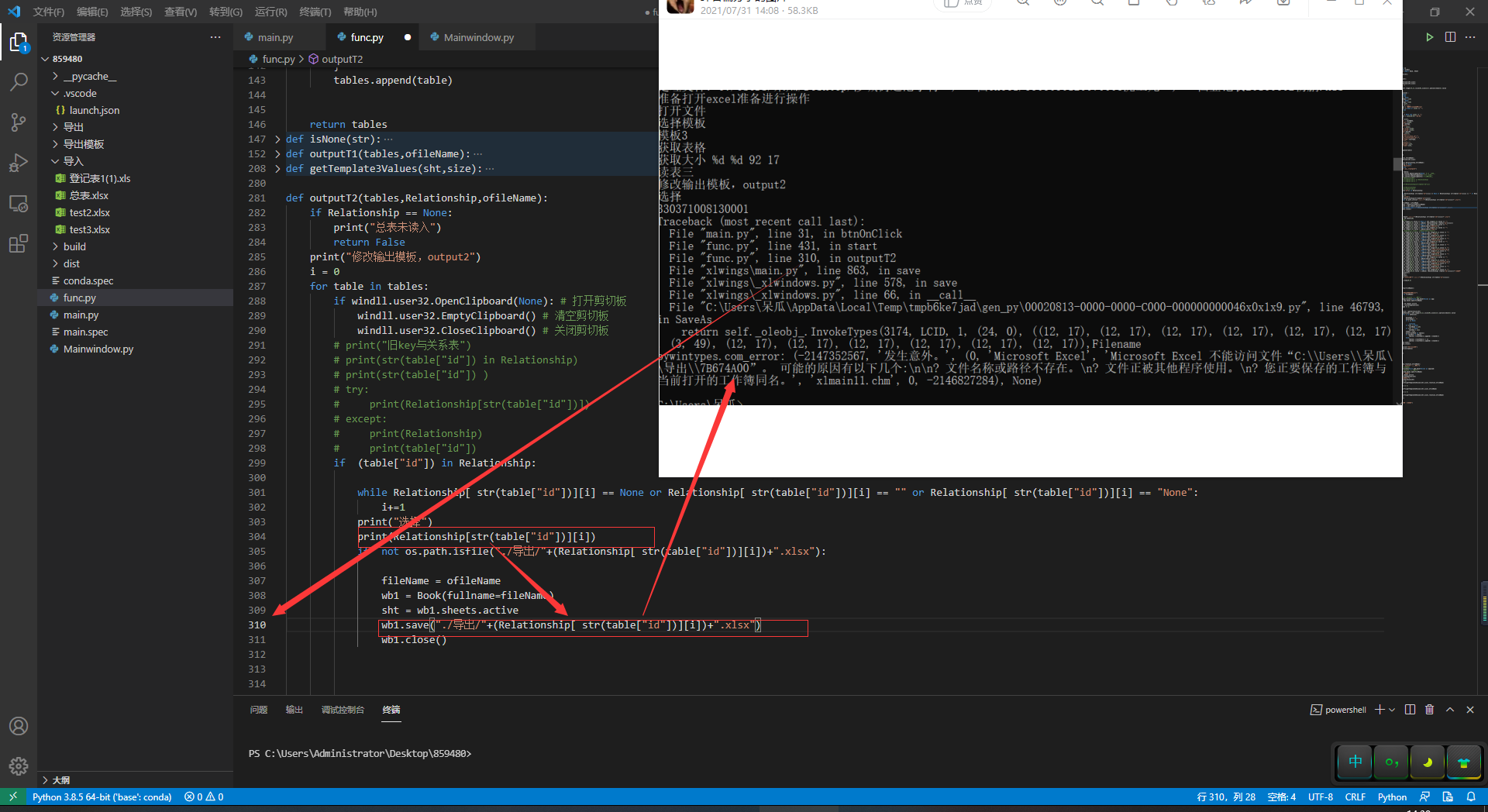Screen dimensions: 1488x812
Task: Change the CRLF line ending setting
Action: point(1355,797)
